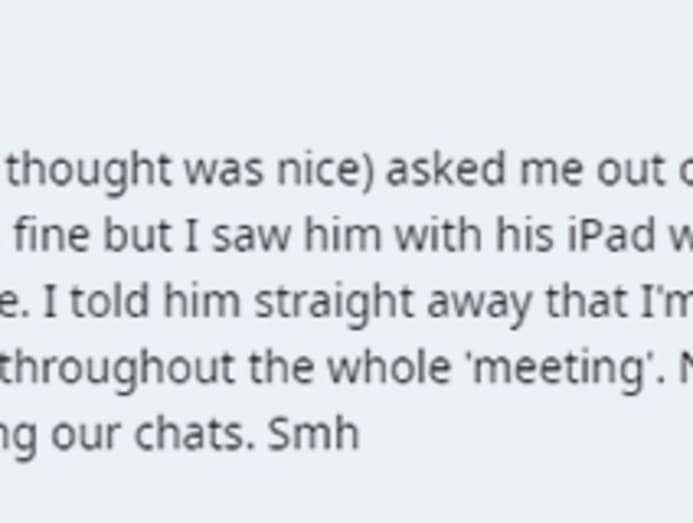Image resolution: width=693 pixels, height=523 pixels.
Task: Click the word "throughout" in the comment
Action: (102, 369)
